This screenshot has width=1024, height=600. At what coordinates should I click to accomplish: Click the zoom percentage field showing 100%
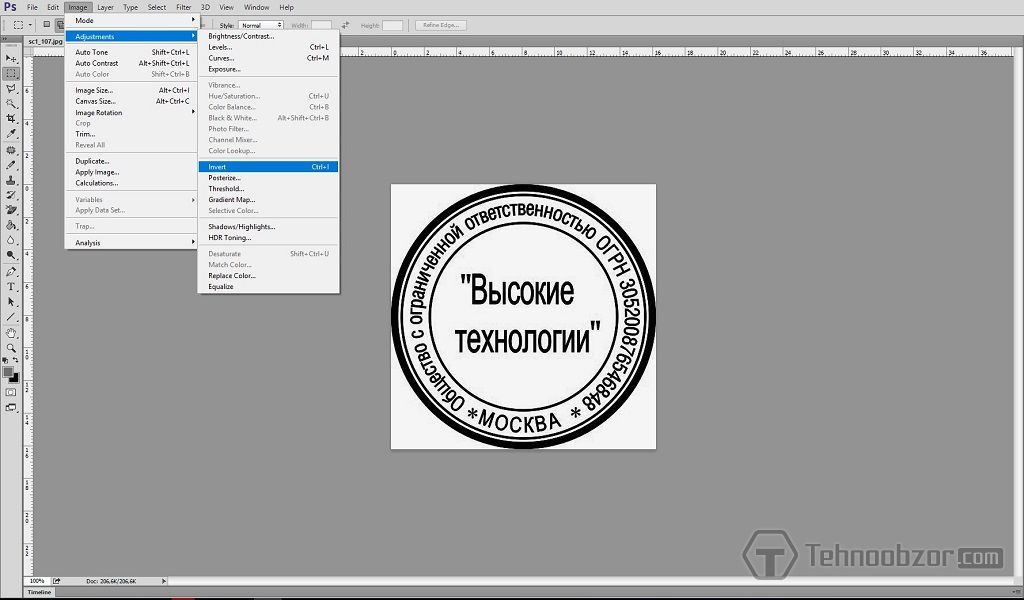[37, 580]
